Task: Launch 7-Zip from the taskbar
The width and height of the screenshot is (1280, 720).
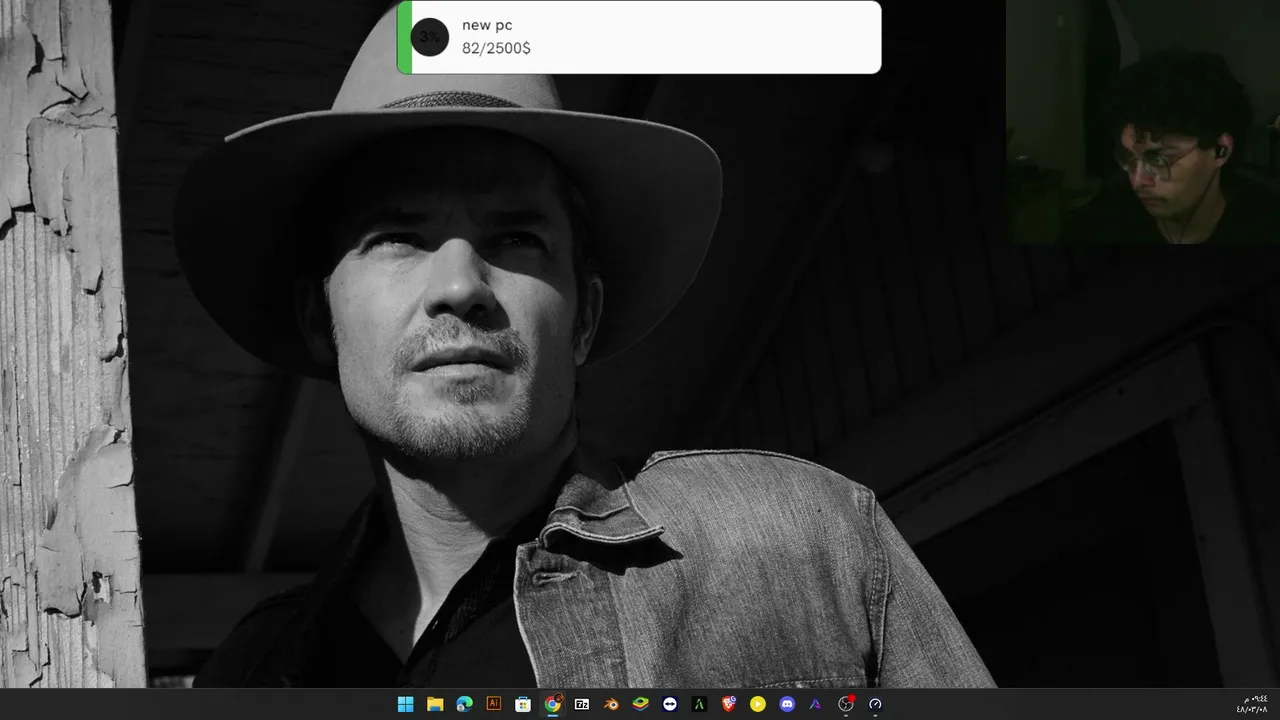Action: [x=581, y=704]
